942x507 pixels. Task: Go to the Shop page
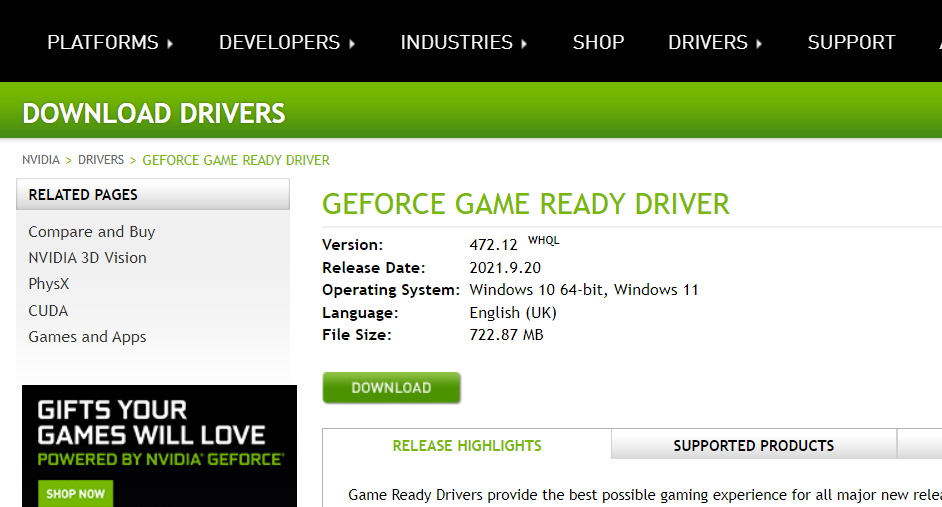598,42
